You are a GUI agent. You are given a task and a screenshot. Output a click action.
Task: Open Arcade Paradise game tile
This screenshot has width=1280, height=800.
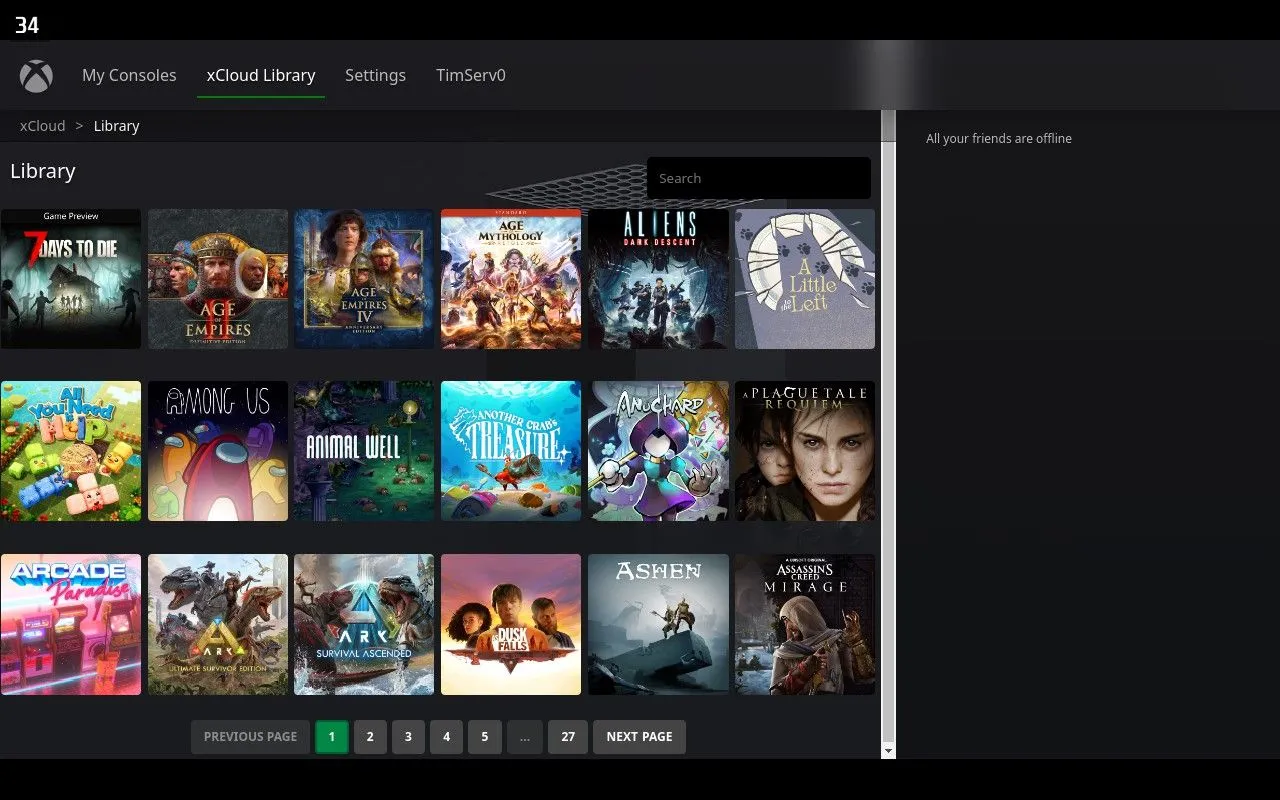71,624
